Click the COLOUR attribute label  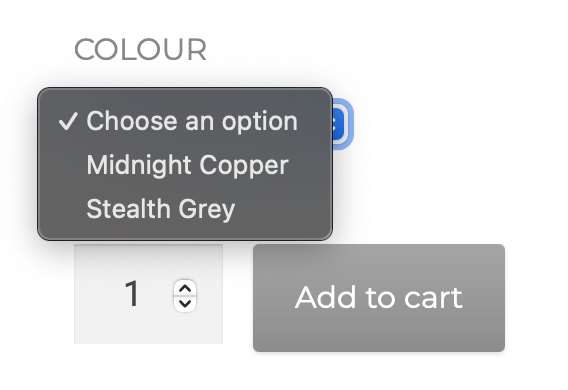click(x=141, y=50)
